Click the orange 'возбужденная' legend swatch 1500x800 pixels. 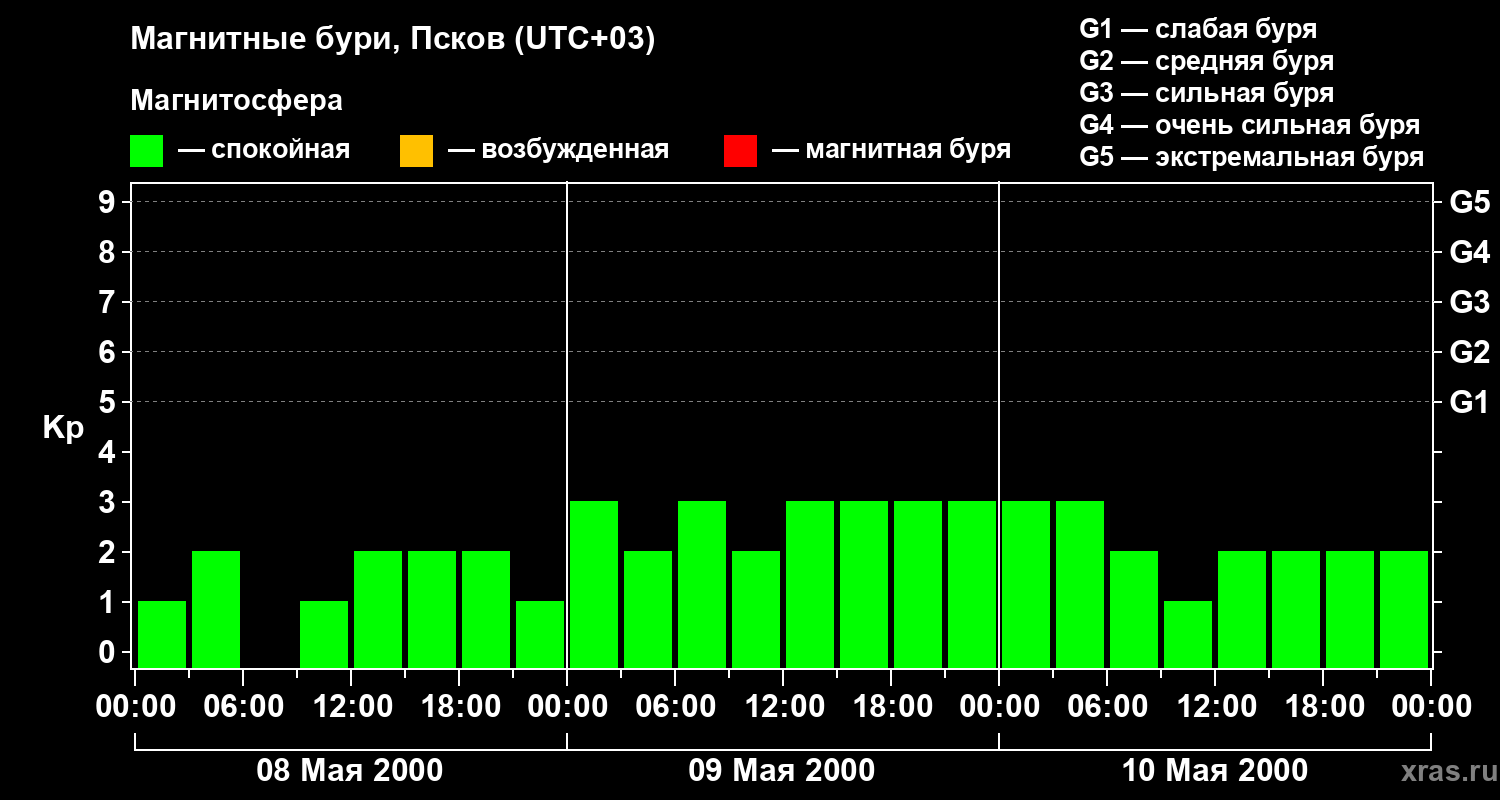click(416, 151)
